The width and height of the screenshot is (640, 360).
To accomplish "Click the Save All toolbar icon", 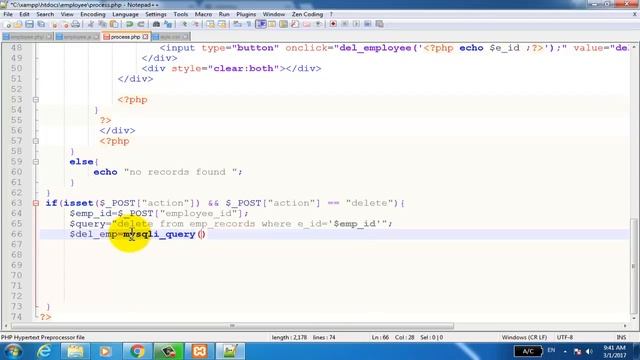I will point(41,24).
